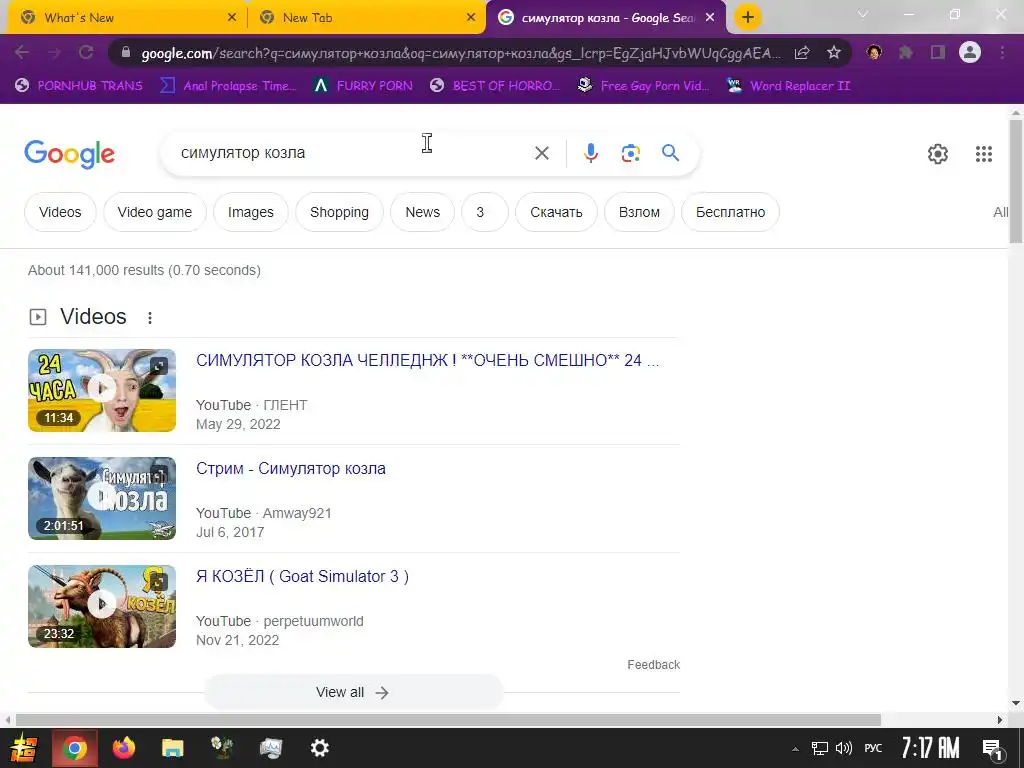1024x768 pixels.
Task: Click the extension avatar icon beside star
Action: click(874, 52)
